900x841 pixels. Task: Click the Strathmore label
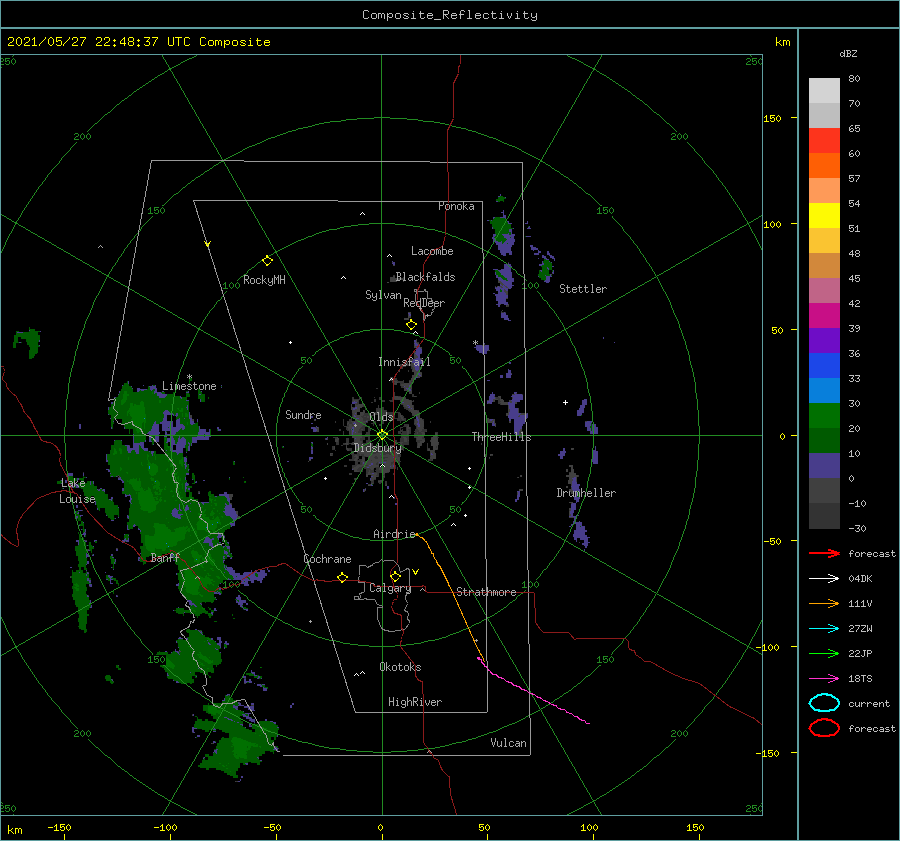click(x=486, y=592)
